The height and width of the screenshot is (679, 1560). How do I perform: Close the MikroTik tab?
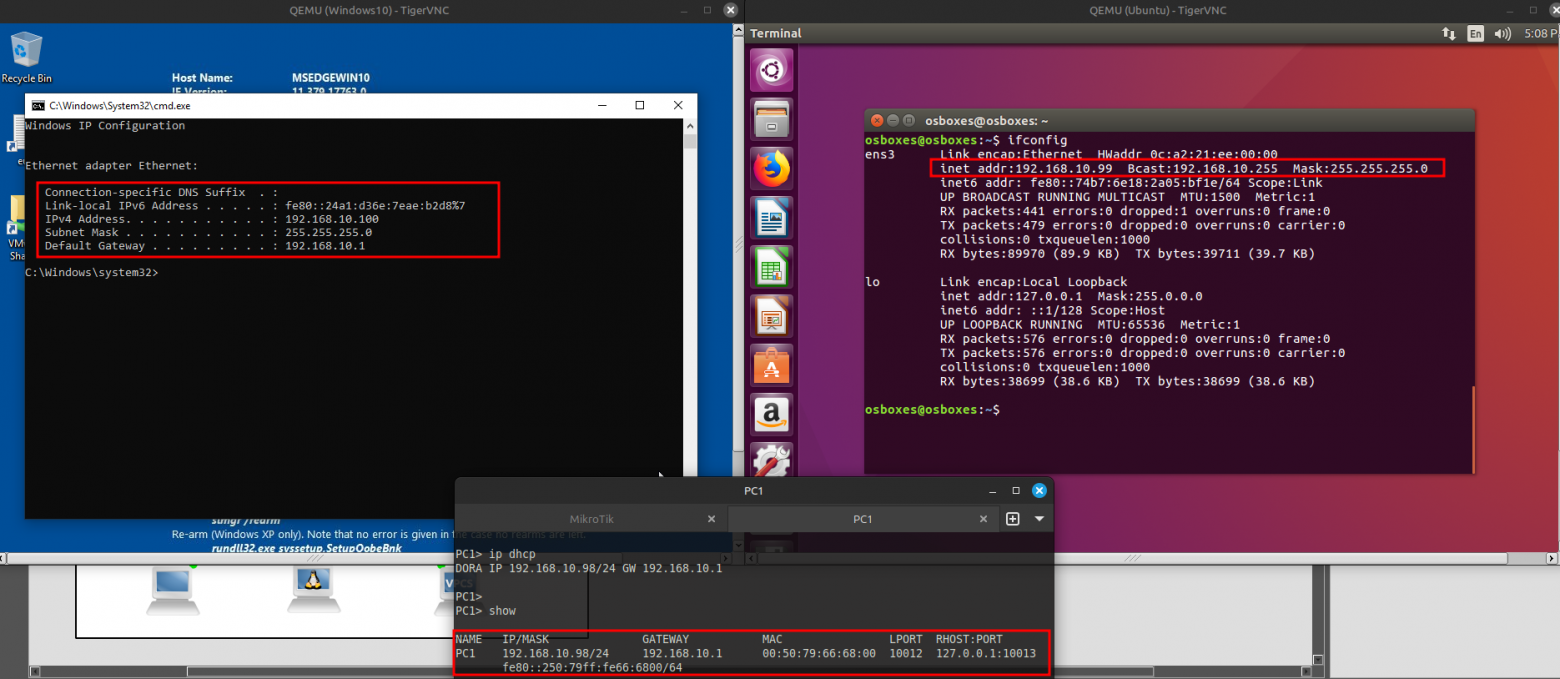tap(711, 519)
